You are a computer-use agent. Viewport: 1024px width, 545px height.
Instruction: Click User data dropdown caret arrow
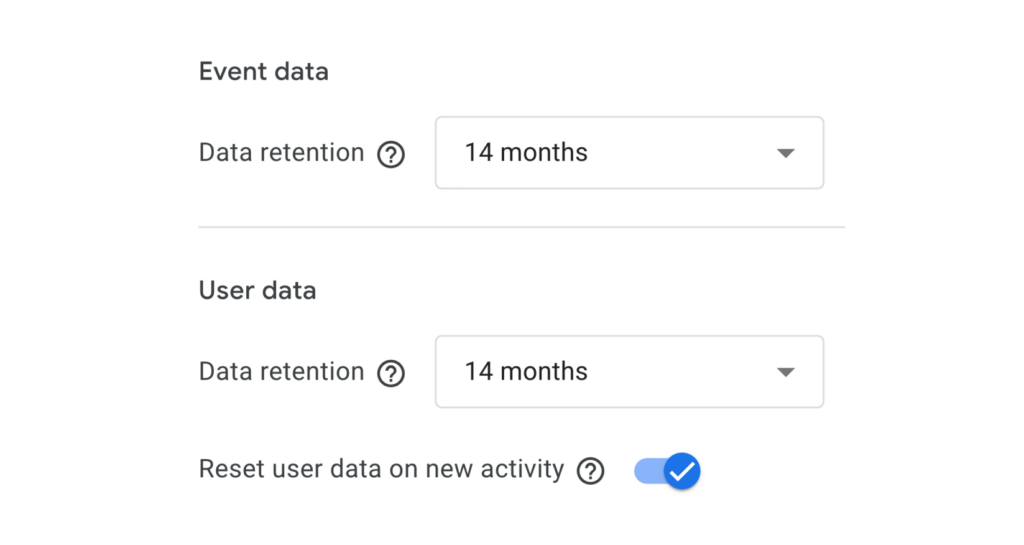[x=786, y=372]
